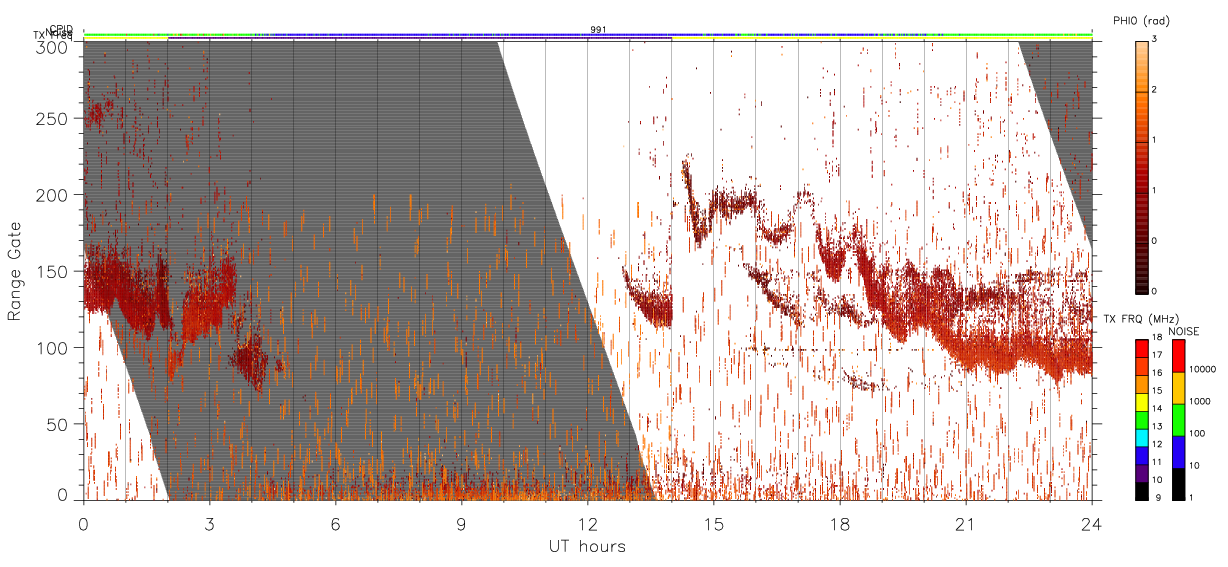
Task: Click y-axis tick label '100'
Action: 53,347
